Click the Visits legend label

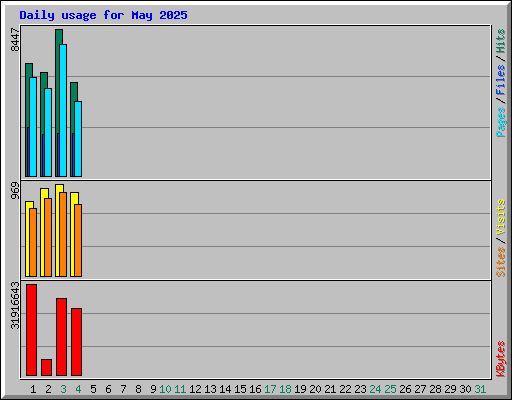click(x=500, y=217)
